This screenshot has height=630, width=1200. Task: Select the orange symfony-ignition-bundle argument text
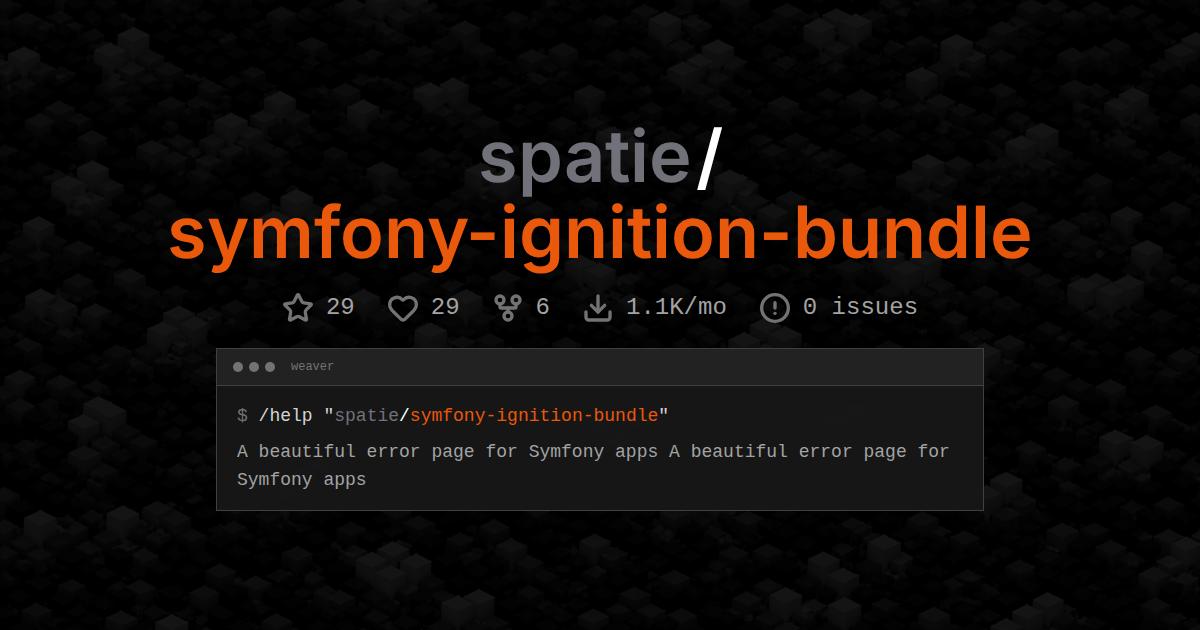click(x=536, y=415)
